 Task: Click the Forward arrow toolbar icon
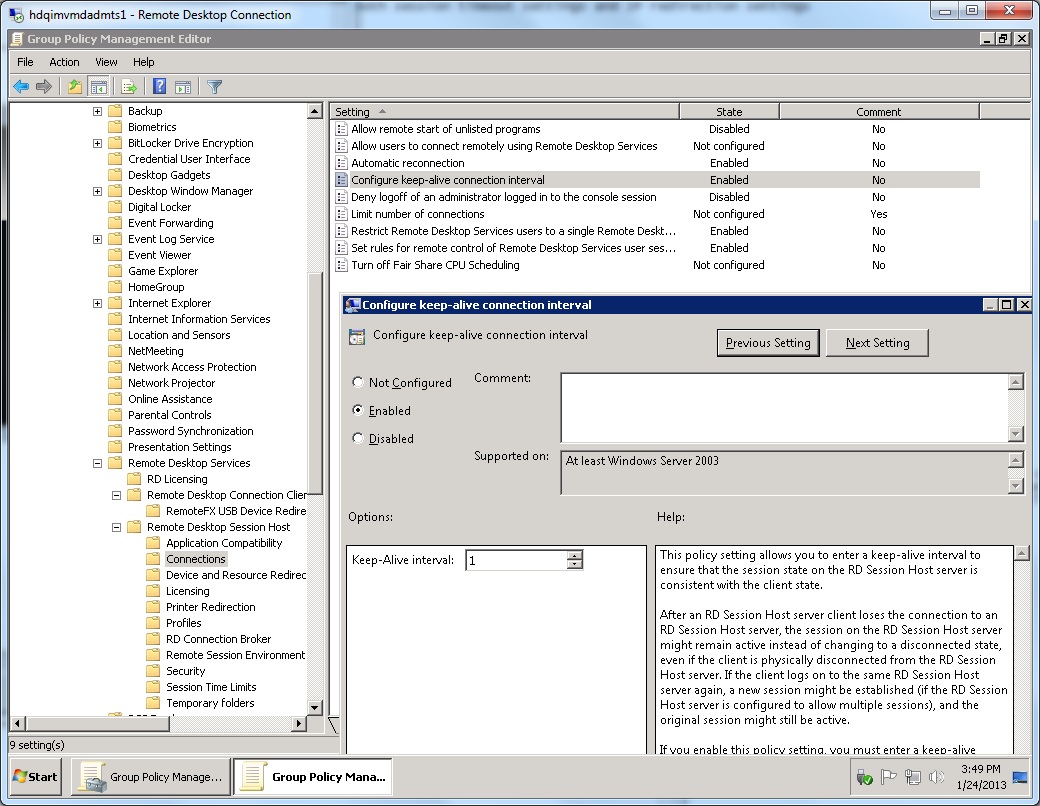click(x=44, y=86)
